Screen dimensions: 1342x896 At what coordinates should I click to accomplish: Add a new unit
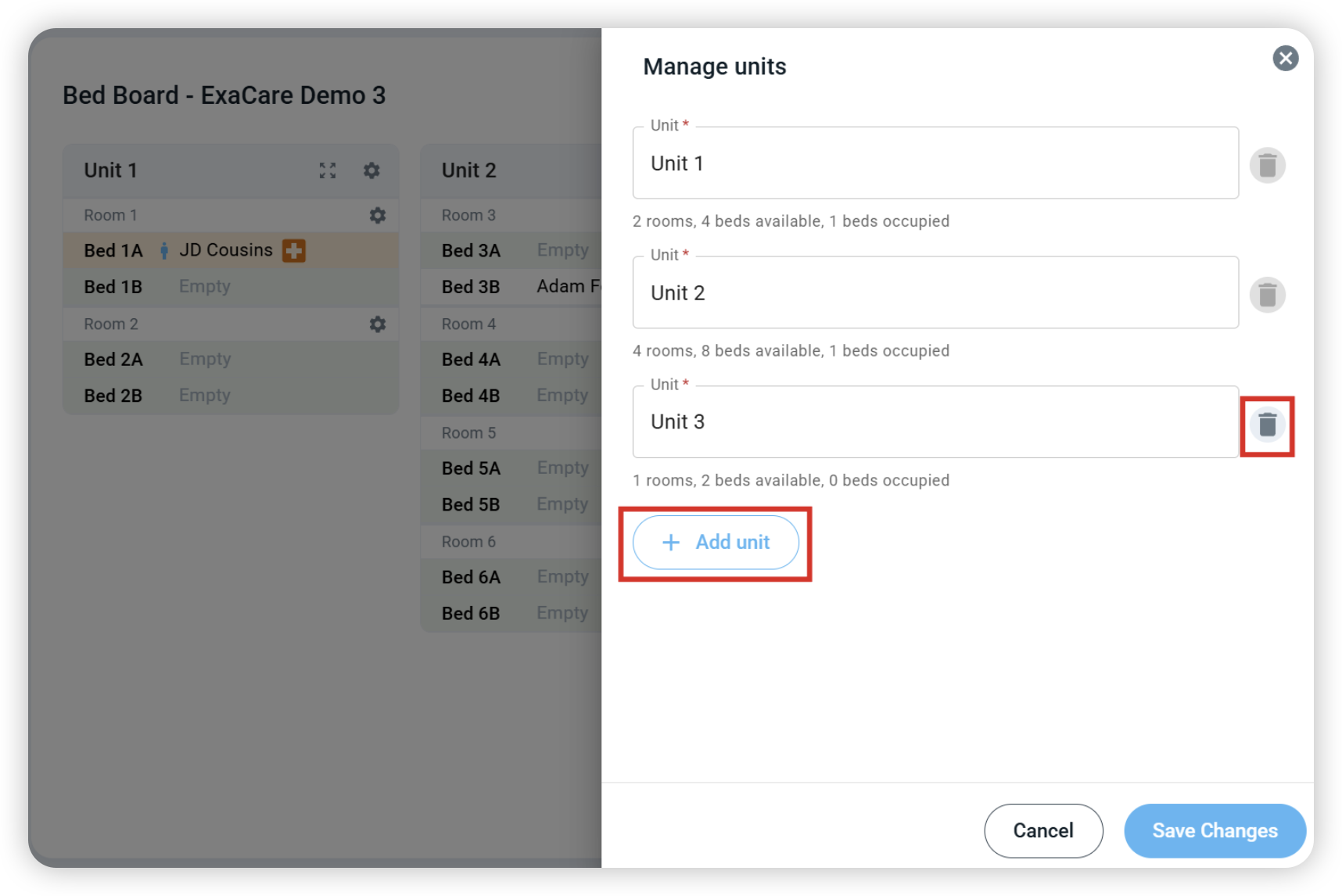(x=716, y=543)
